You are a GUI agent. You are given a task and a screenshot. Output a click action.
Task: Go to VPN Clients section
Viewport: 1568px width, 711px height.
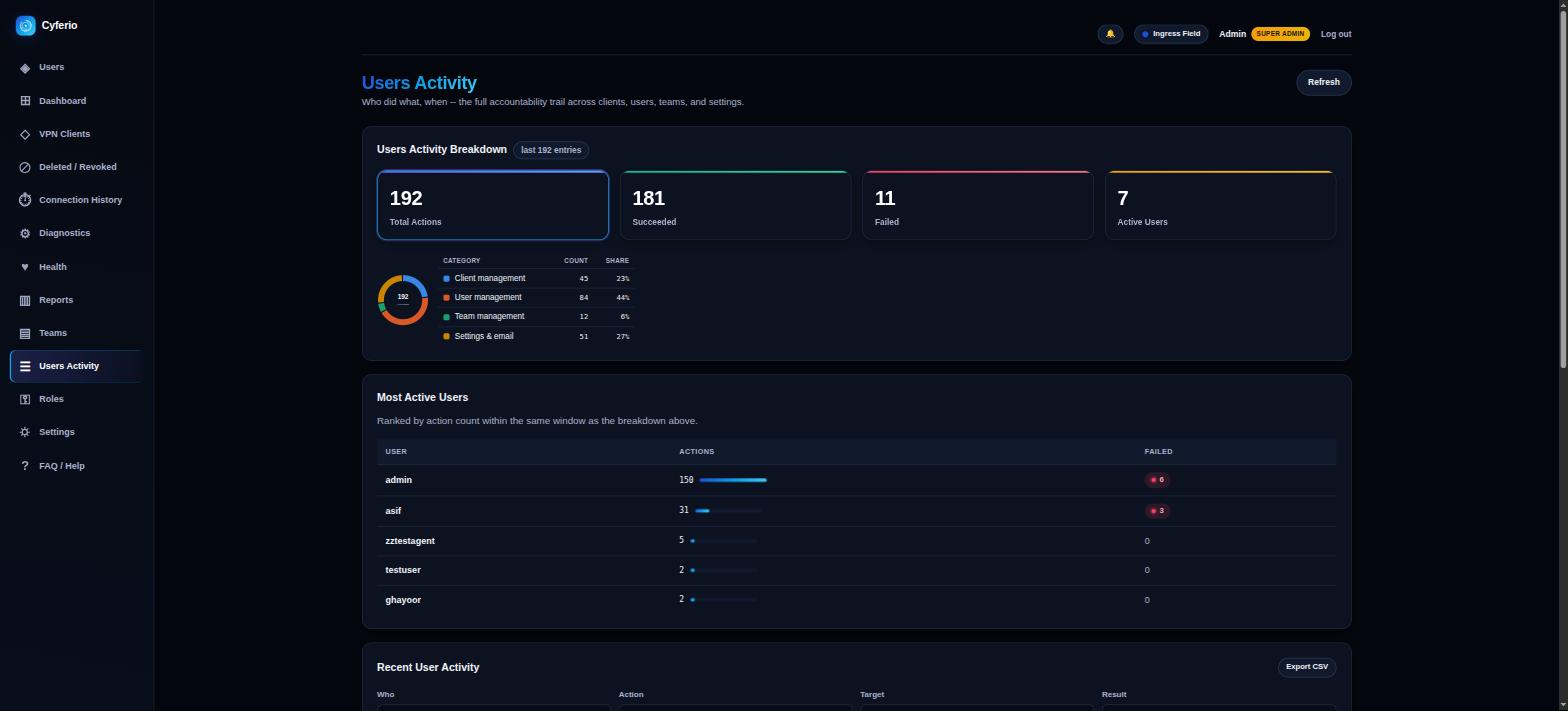(x=76, y=134)
